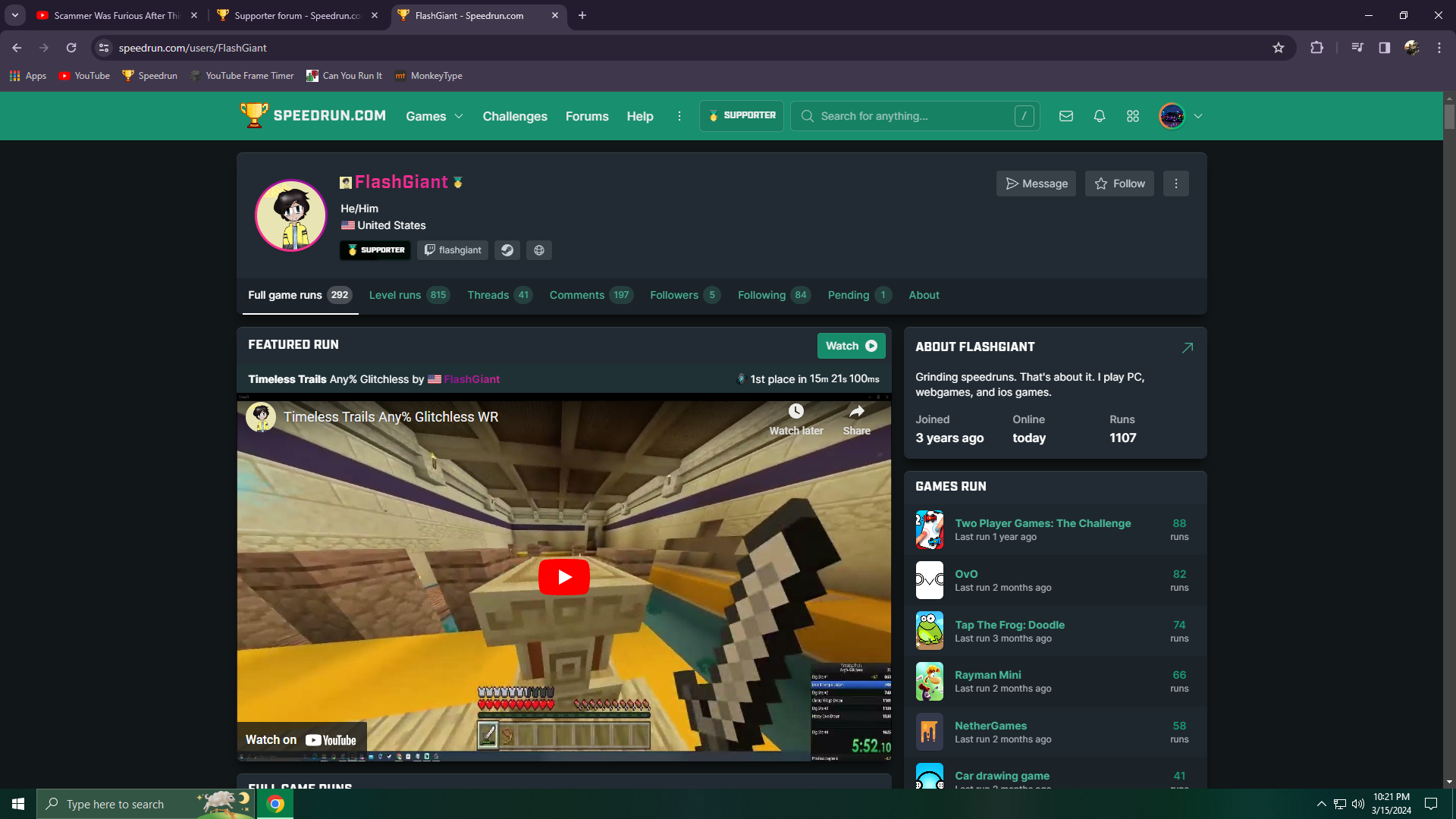Image resolution: width=1456 pixels, height=819 pixels.
Task: Open the YouTube Frame Timer bookmark
Action: click(x=242, y=76)
